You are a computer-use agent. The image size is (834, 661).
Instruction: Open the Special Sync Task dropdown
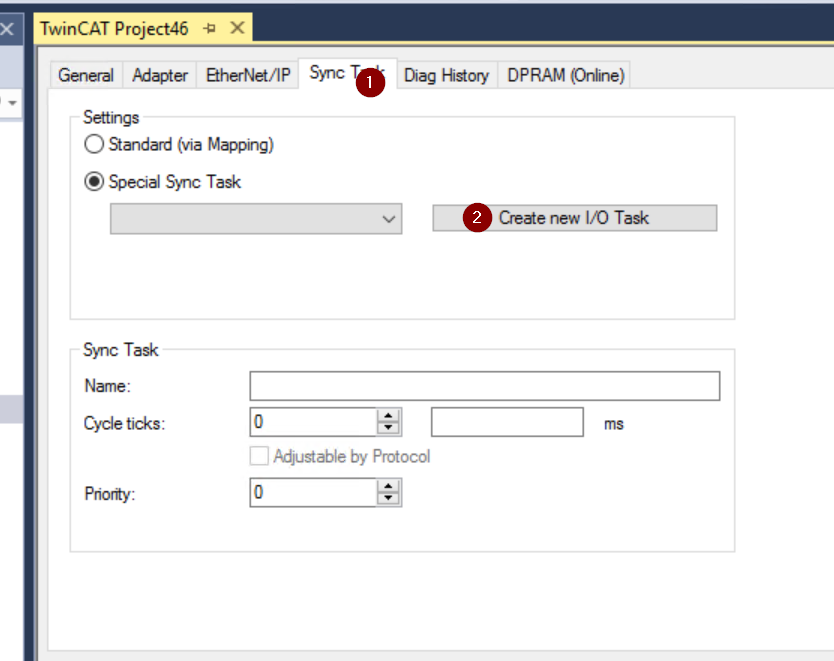[x=256, y=219]
